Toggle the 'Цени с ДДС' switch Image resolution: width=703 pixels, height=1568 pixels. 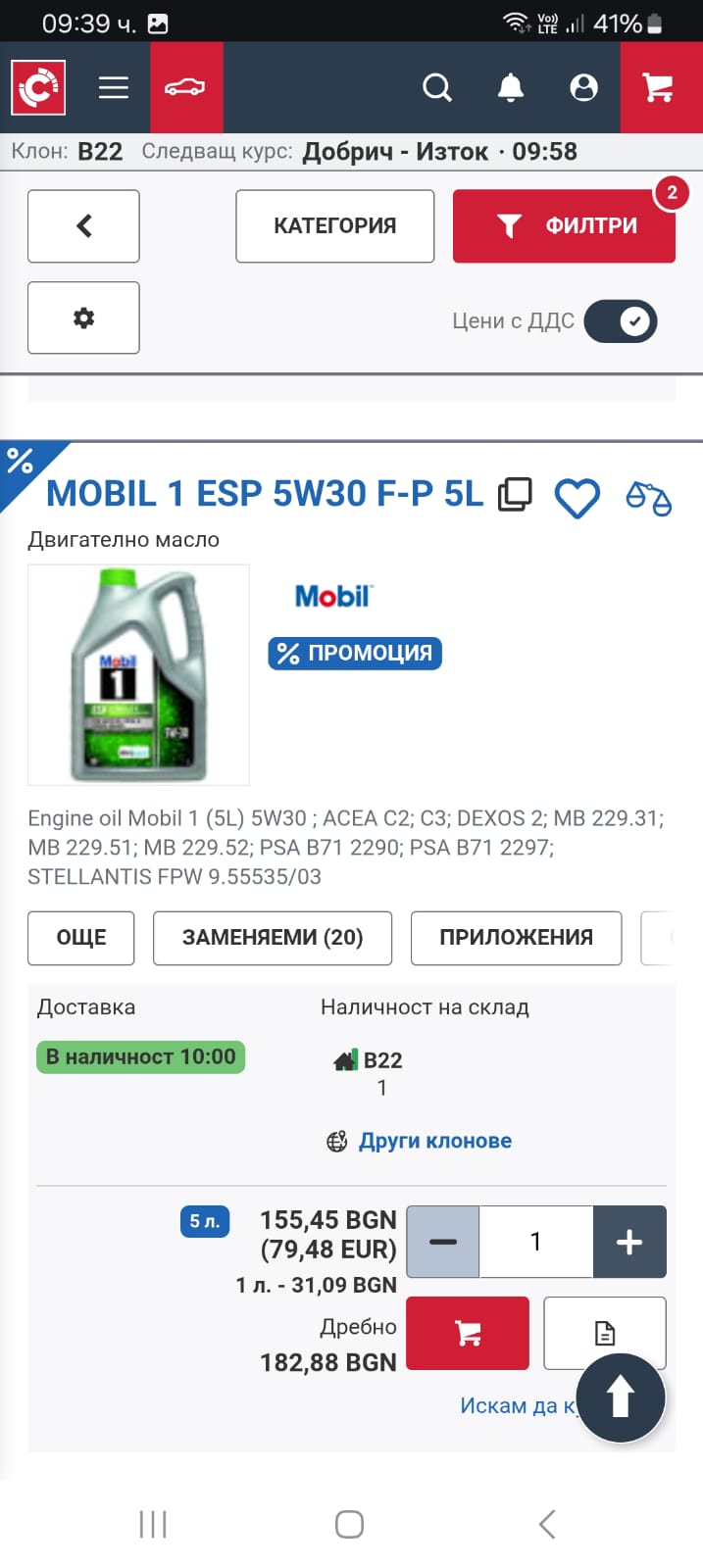(620, 321)
